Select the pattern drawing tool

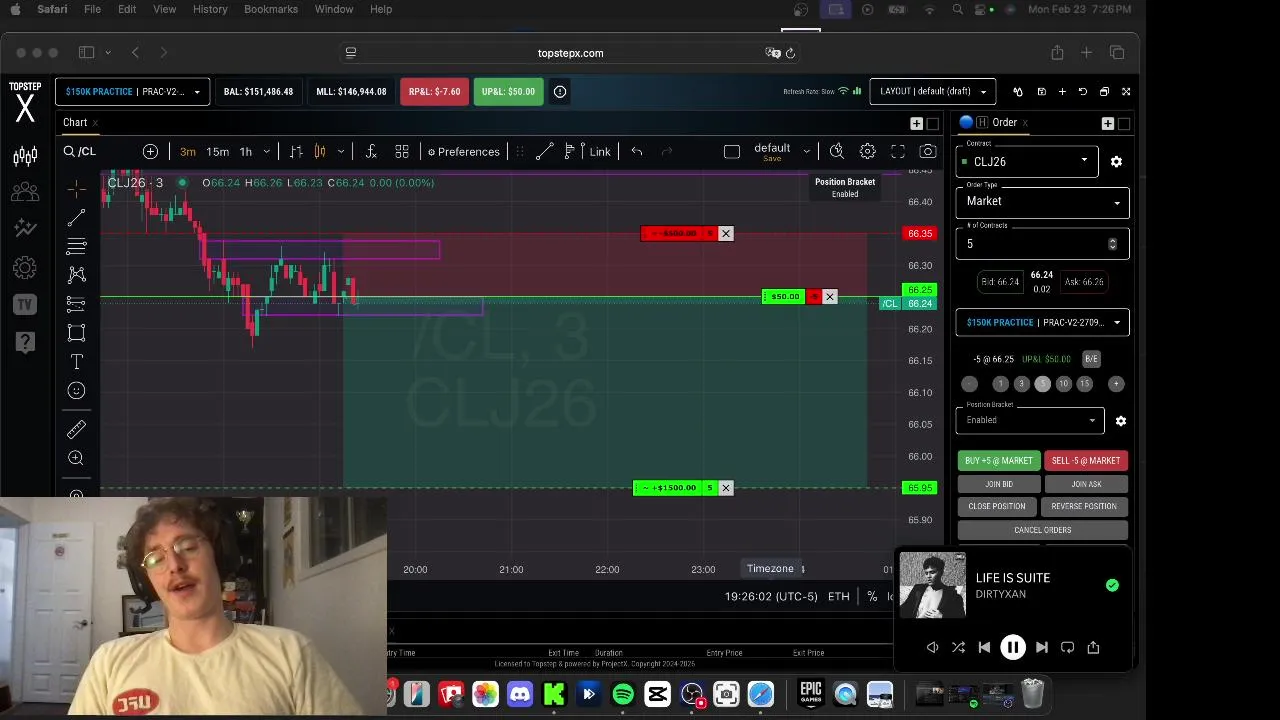(76, 274)
